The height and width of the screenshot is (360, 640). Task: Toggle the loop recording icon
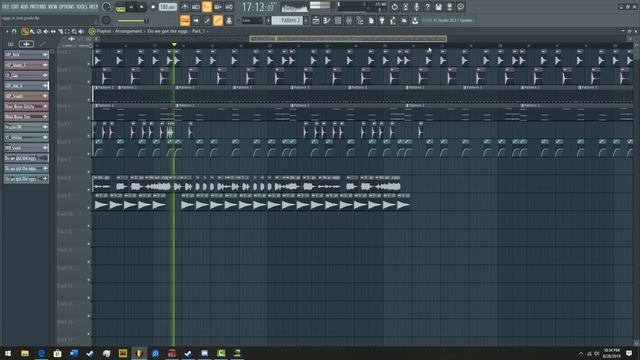coord(229,7)
